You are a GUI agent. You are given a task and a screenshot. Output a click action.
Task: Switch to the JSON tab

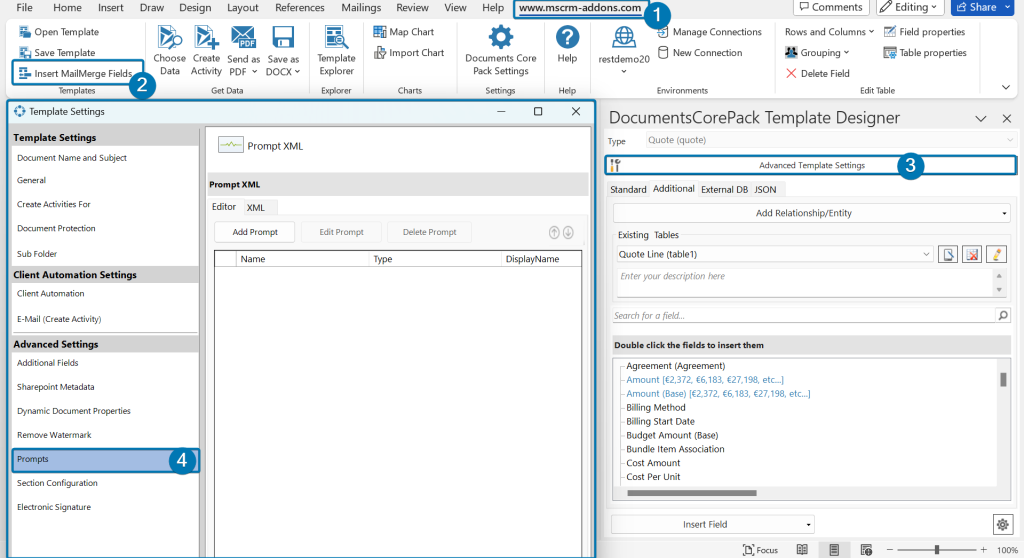[765, 189]
